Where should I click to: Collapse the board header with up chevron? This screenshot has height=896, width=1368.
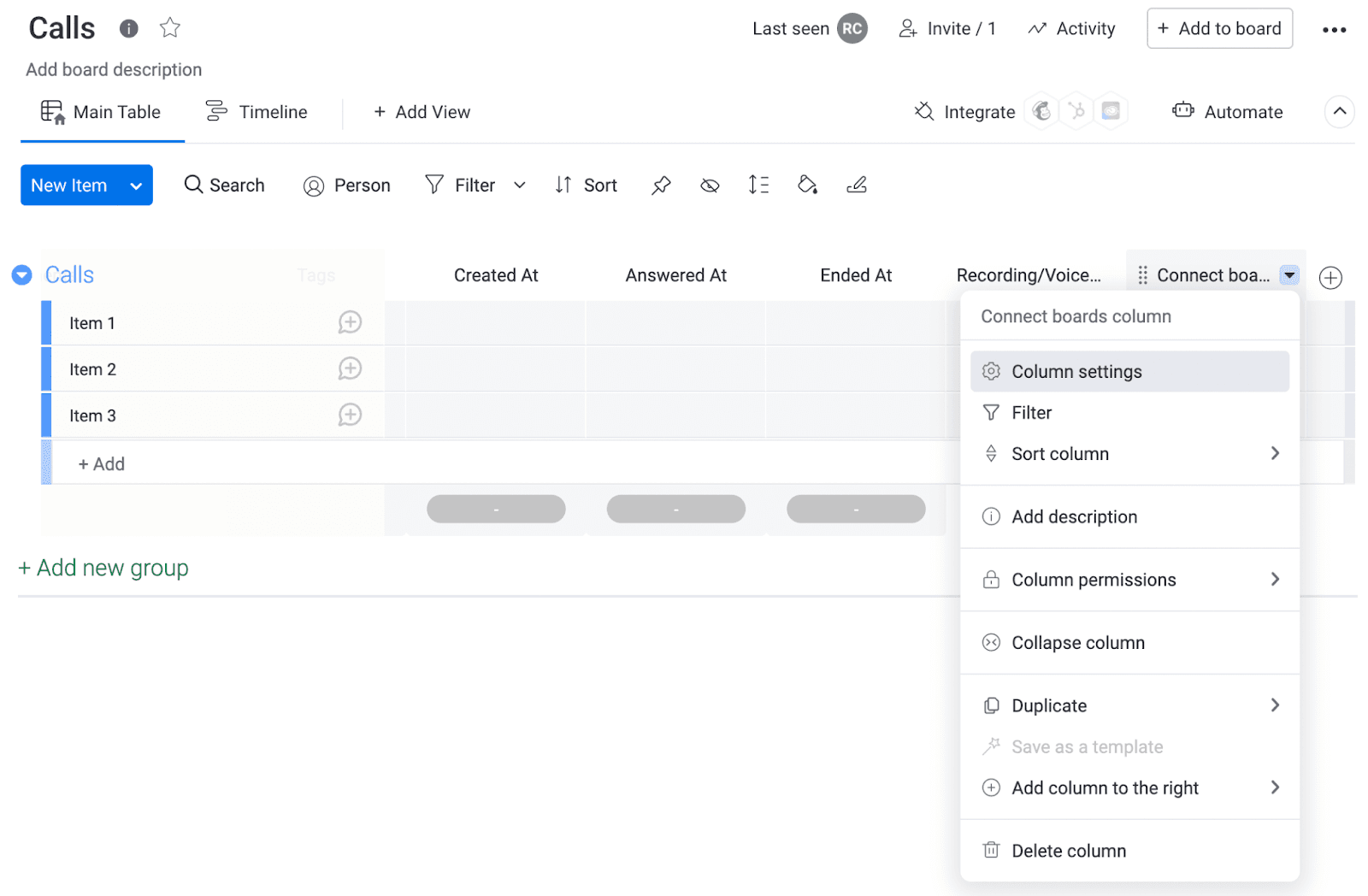coord(1339,112)
